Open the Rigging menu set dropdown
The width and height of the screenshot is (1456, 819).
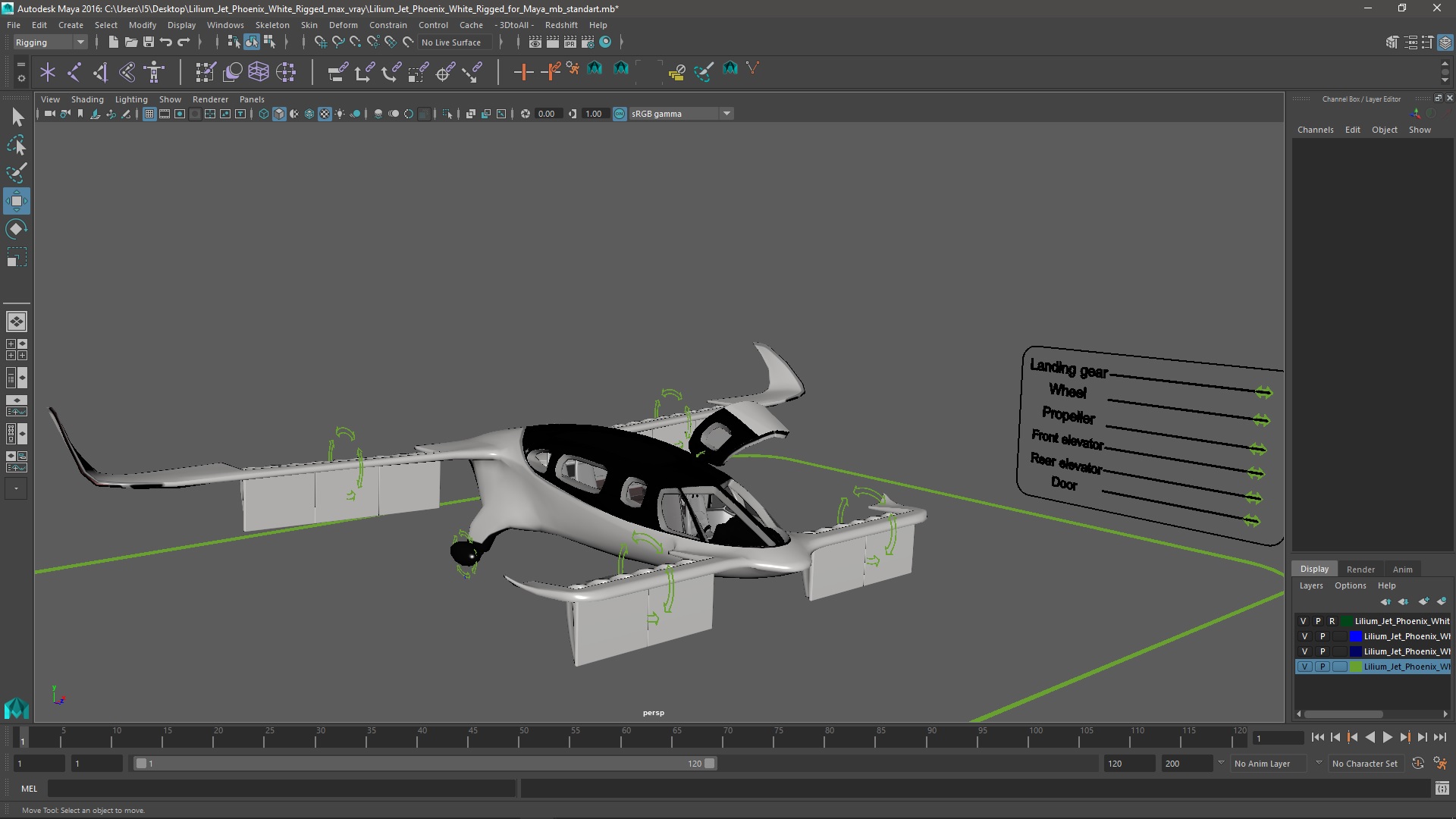(x=50, y=42)
